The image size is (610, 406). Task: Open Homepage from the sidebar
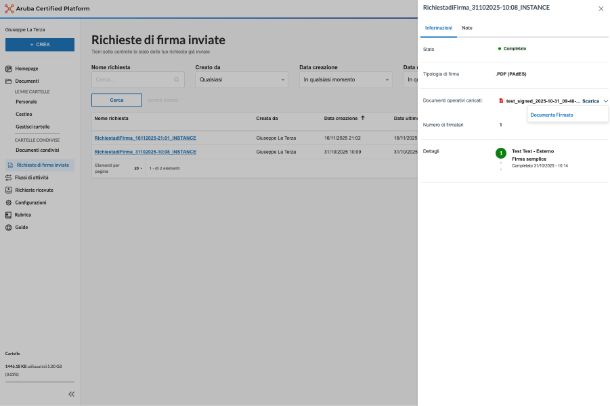click(x=26, y=68)
